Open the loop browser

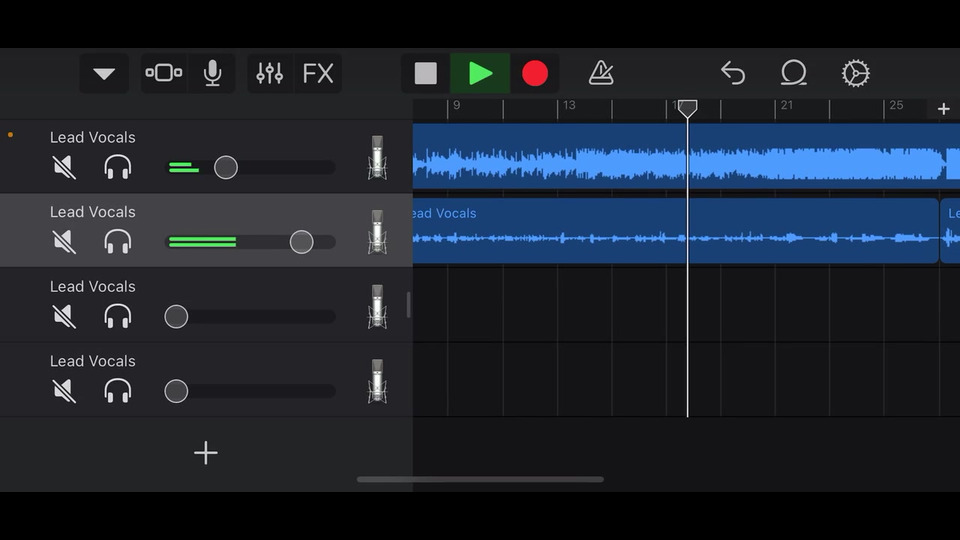click(793, 73)
